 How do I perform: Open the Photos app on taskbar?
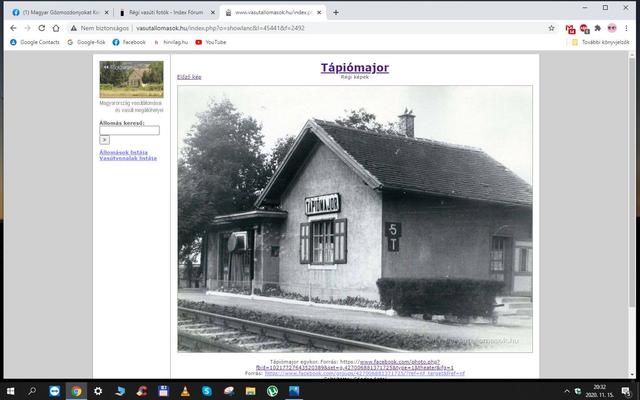(294, 391)
